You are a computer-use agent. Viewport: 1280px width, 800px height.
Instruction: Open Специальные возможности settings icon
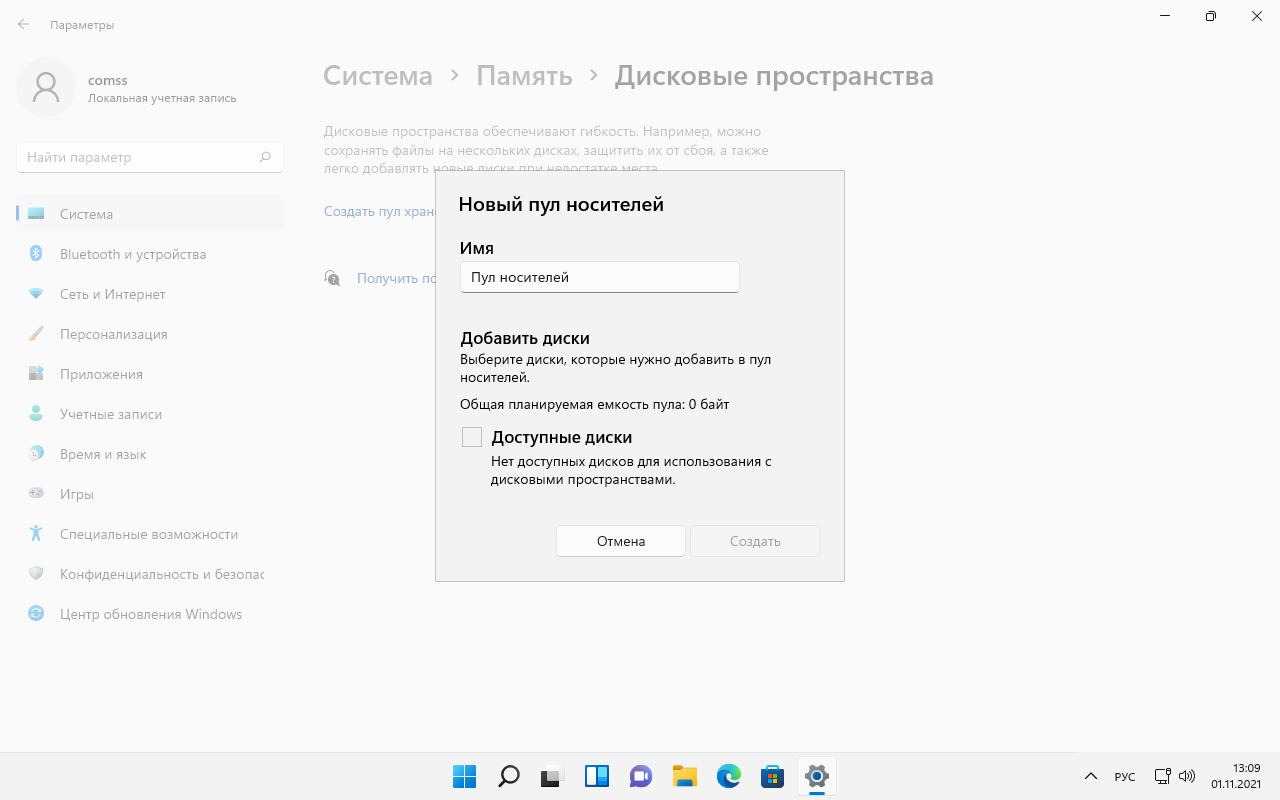click(36, 534)
